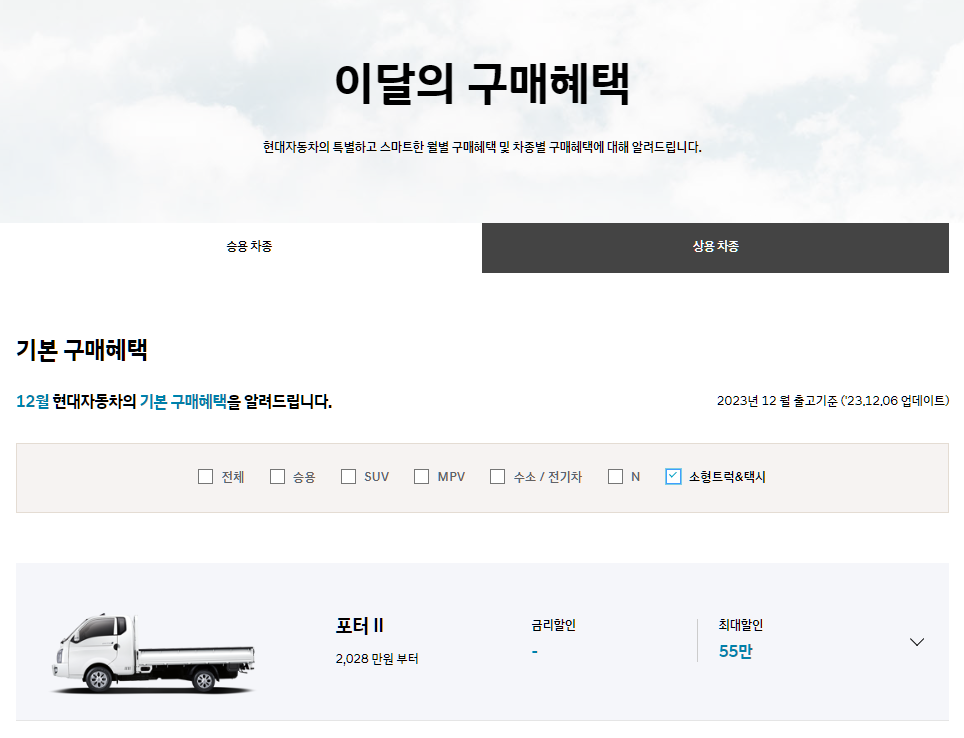The image size is (964, 738).
Task: Click the 최대할인 label
Action: click(x=741, y=625)
